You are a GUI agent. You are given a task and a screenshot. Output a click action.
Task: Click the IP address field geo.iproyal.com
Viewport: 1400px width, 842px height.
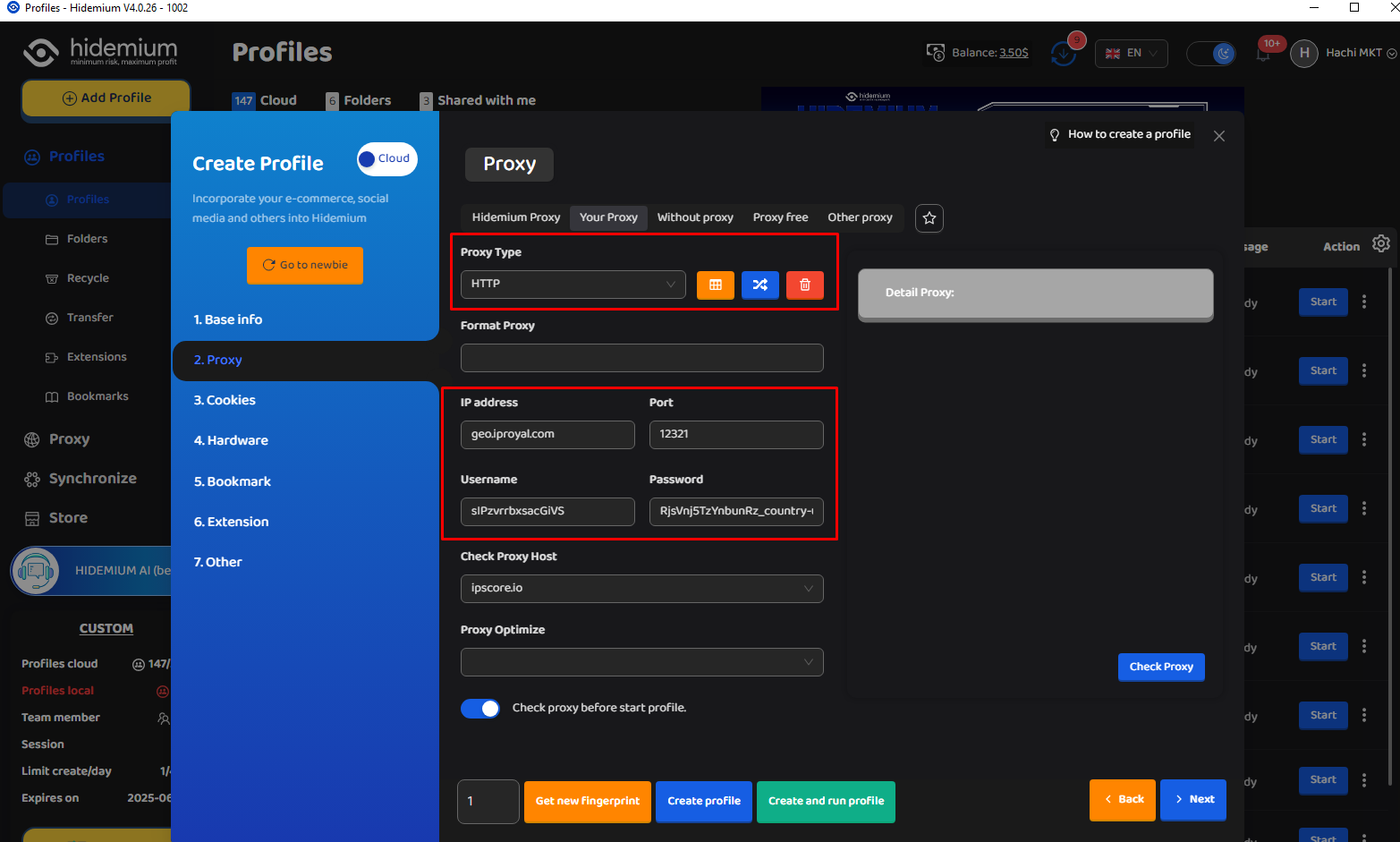(547, 435)
